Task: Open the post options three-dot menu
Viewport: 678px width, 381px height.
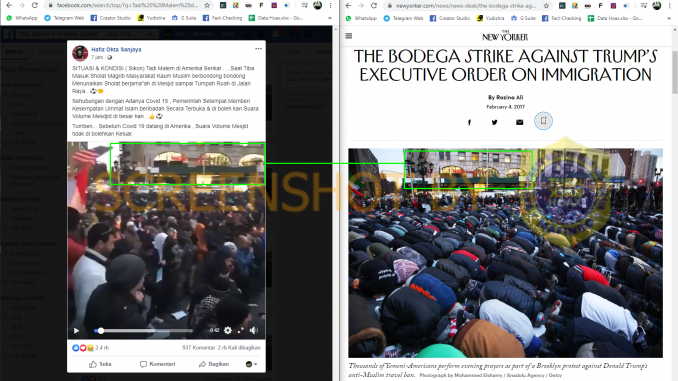Action: [258, 48]
